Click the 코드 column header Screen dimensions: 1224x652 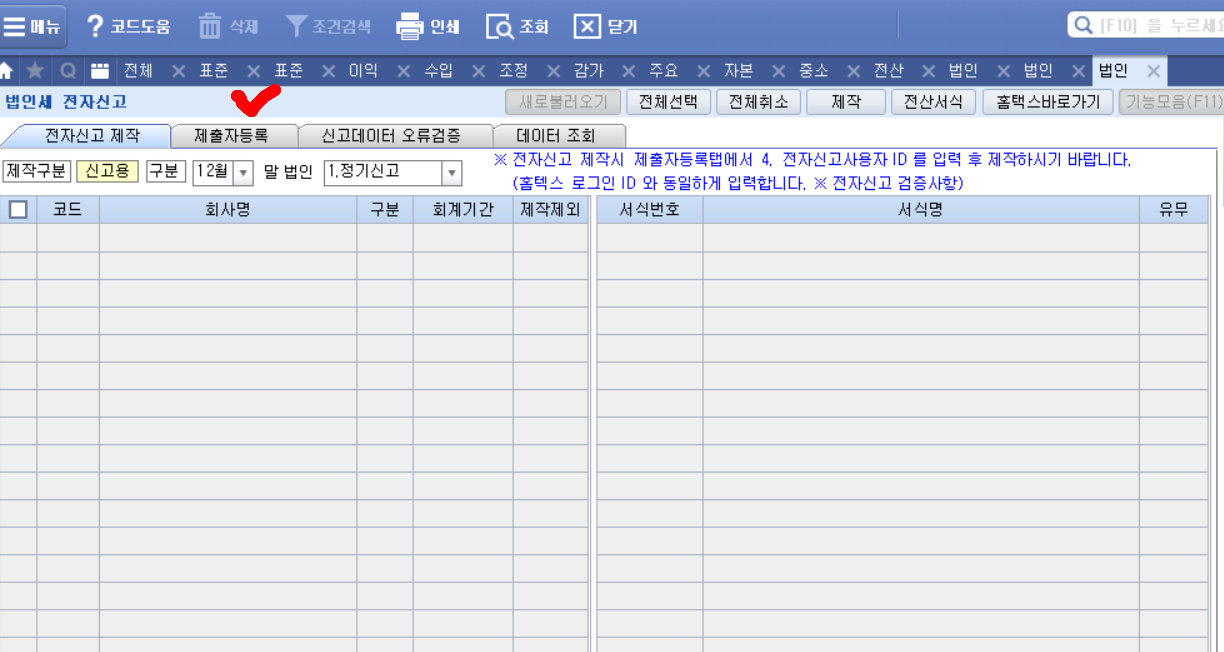pos(68,210)
